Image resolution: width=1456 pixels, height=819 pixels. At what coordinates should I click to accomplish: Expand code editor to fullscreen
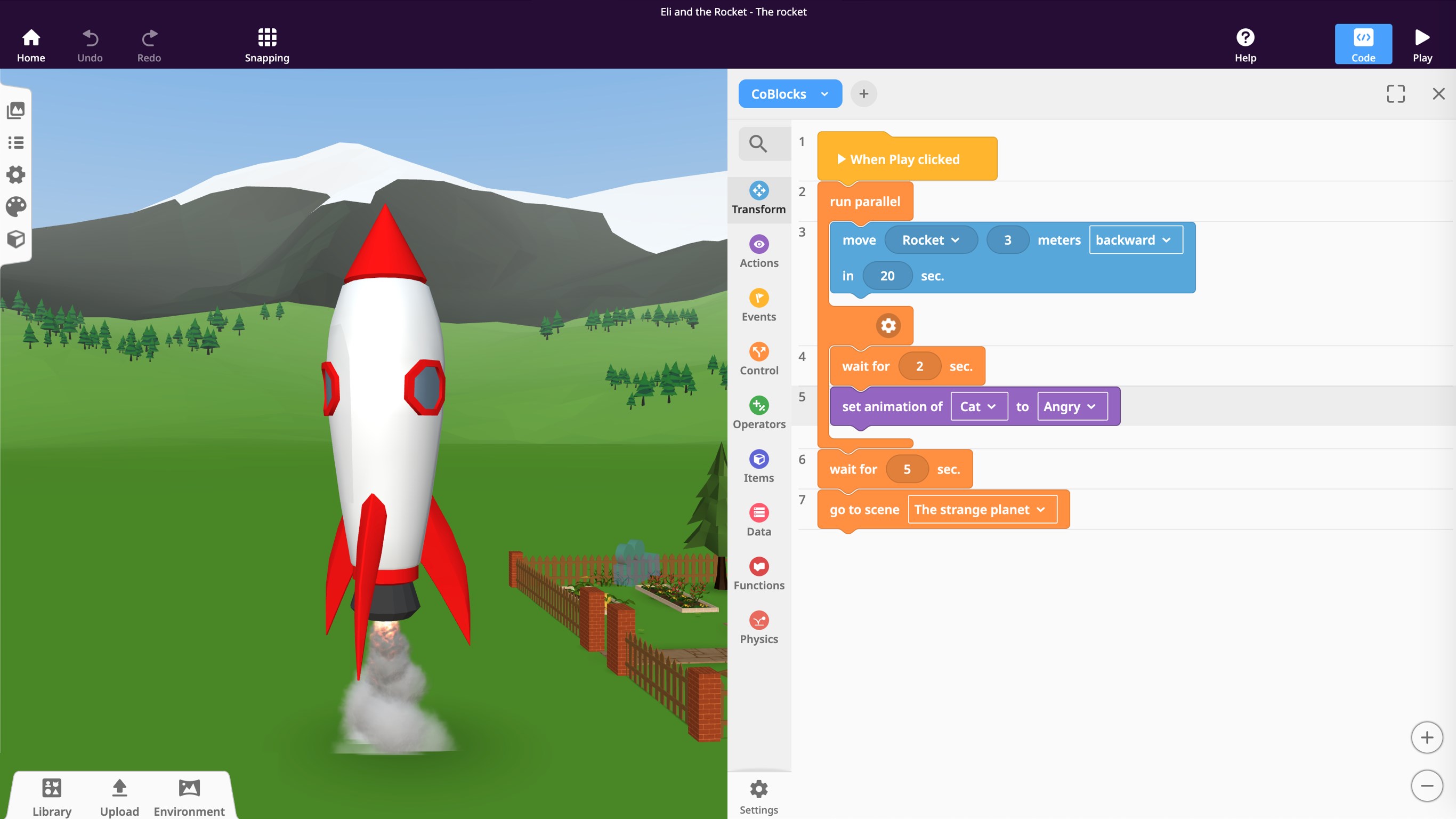[1396, 94]
